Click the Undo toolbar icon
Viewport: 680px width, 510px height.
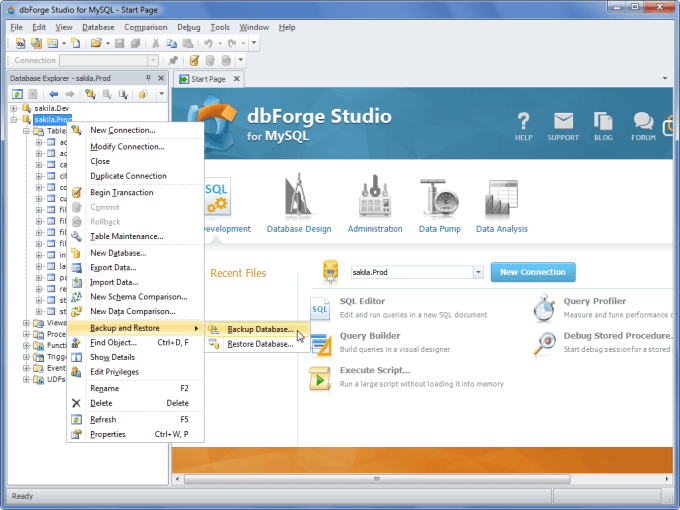point(208,43)
